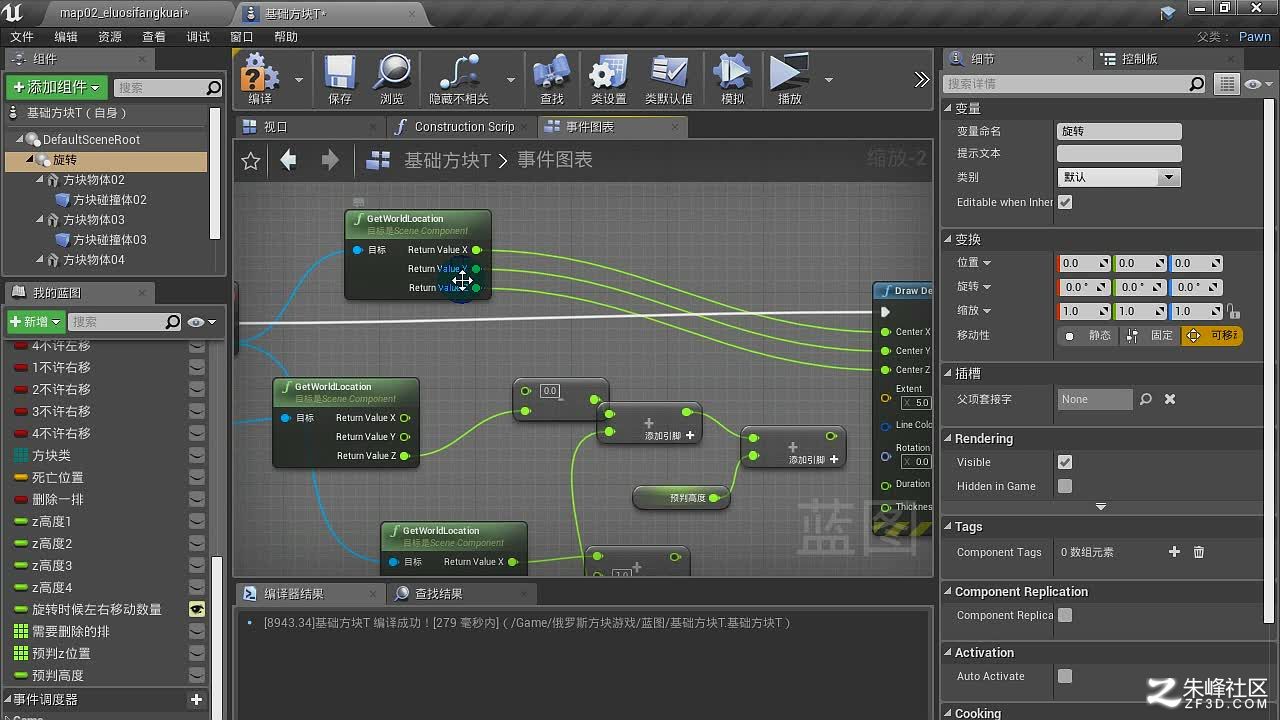Screen dimensions: 1280x720
Task: Toggle eye icon for 旋转时候左右移动数量 variable
Action: pos(197,609)
